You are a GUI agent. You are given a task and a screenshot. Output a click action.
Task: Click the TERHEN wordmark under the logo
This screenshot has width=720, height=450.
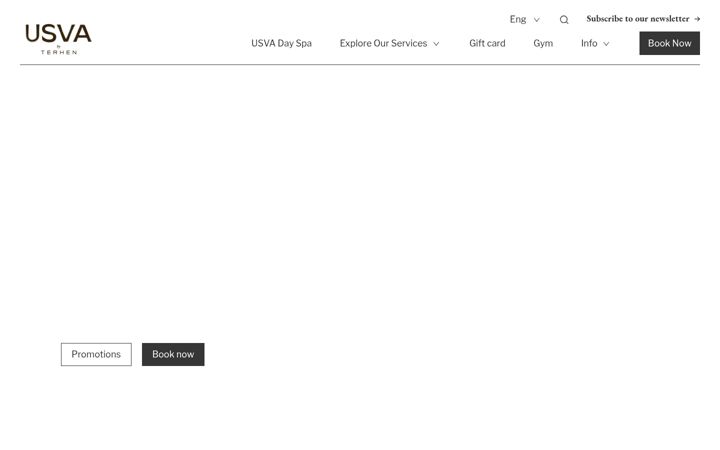point(59,52)
